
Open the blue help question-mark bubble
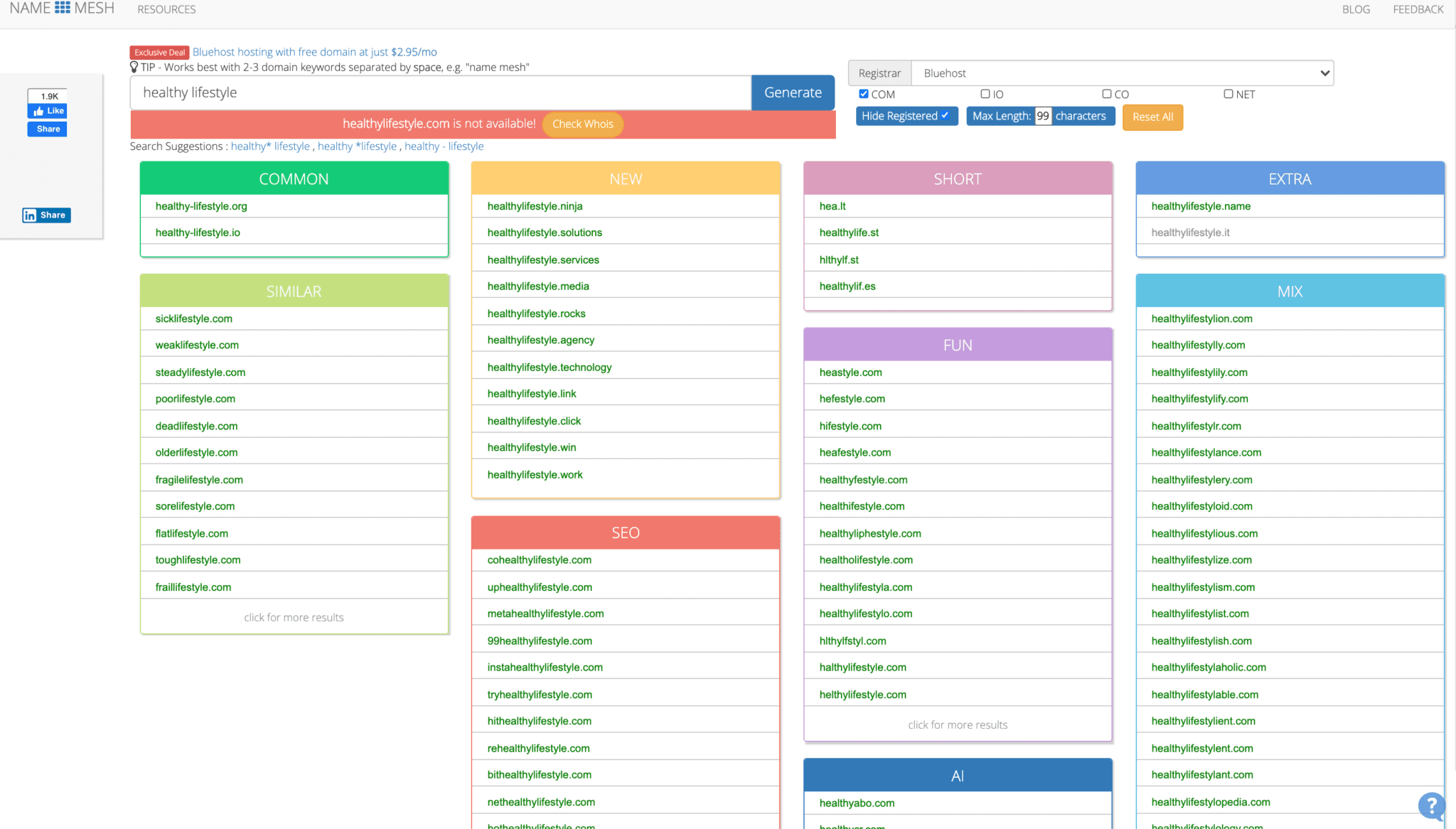1430,806
